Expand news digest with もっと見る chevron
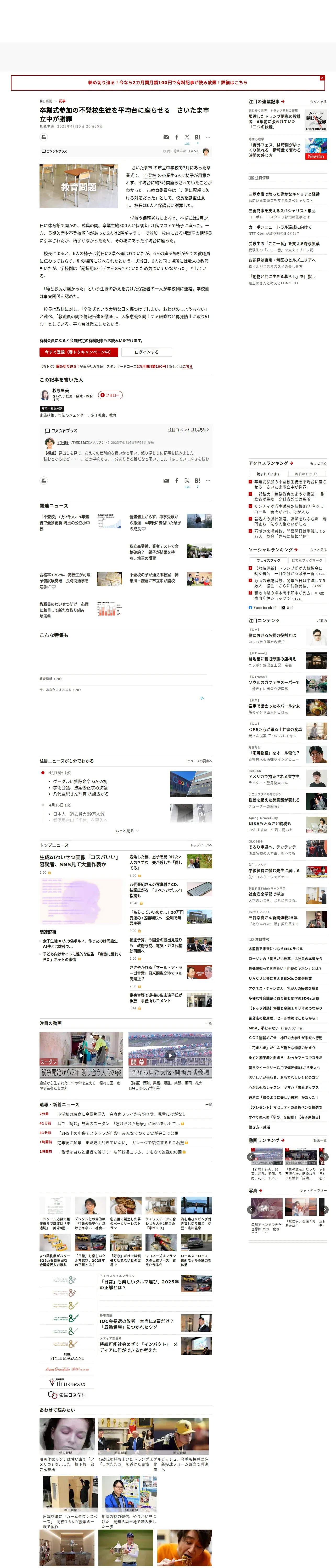Screen dimensions: 336x1568 pos(127,830)
